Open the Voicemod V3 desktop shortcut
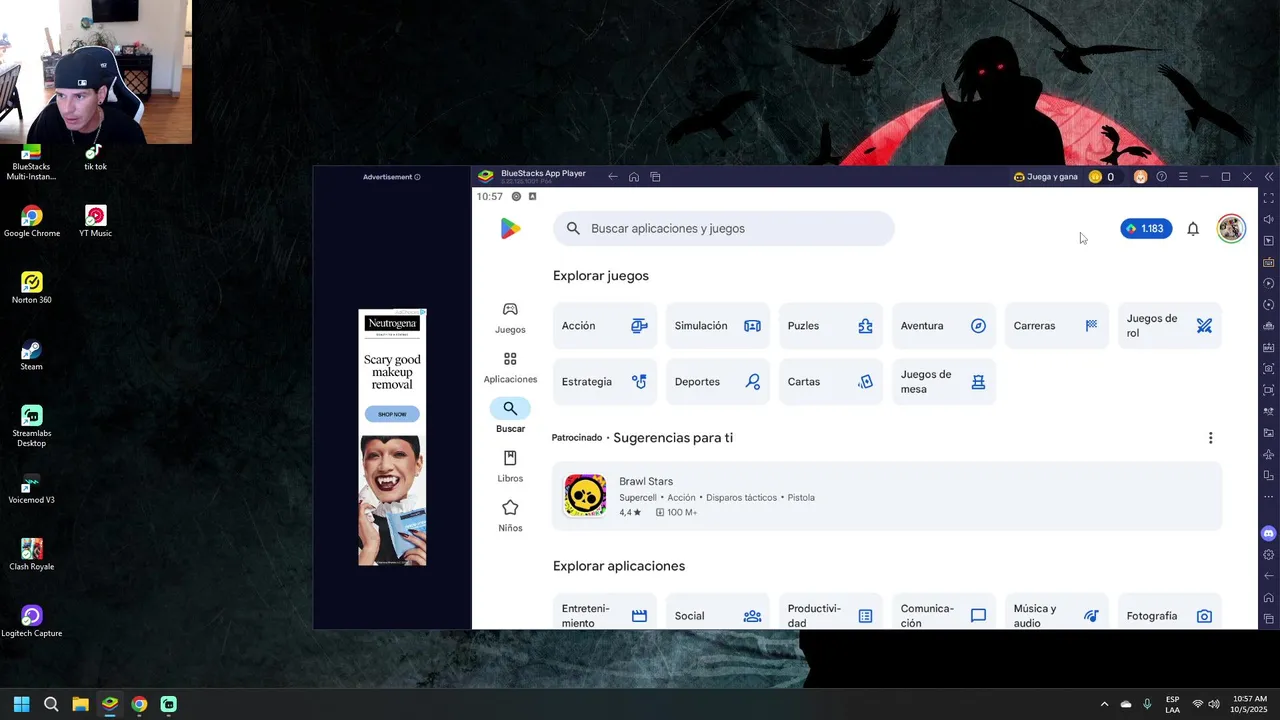 point(31,489)
